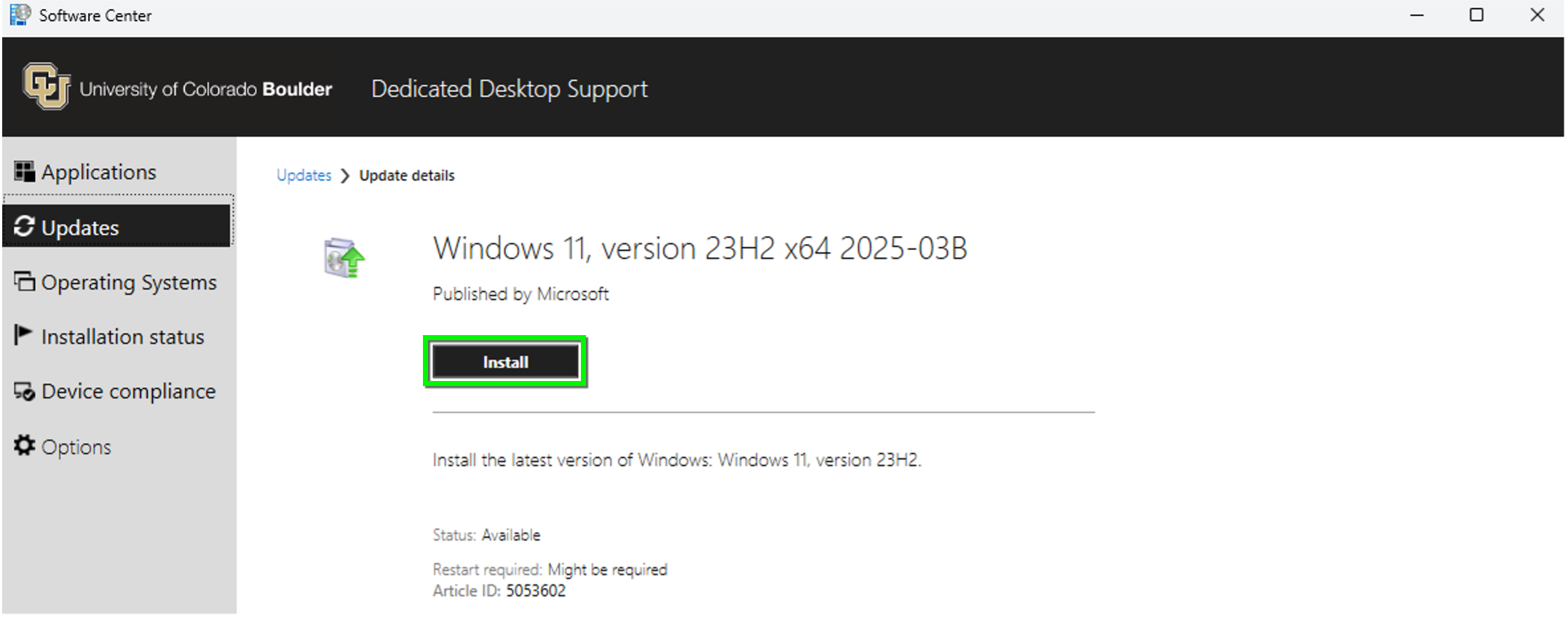Image resolution: width=1568 pixels, height=617 pixels.
Task: Click the Installation status flag icon
Action: pyautogui.click(x=23, y=335)
